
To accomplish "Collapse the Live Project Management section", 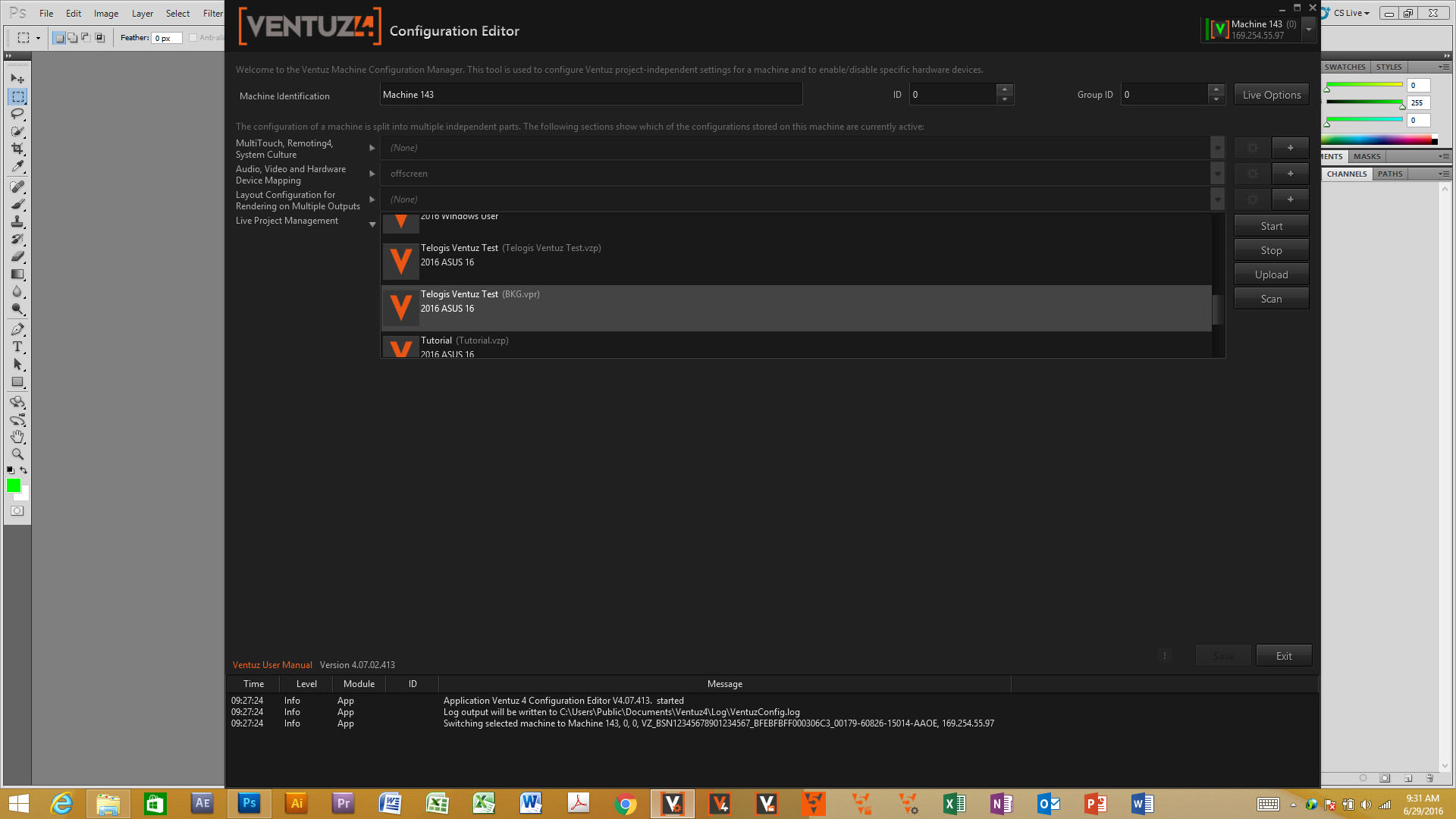I will point(372,224).
